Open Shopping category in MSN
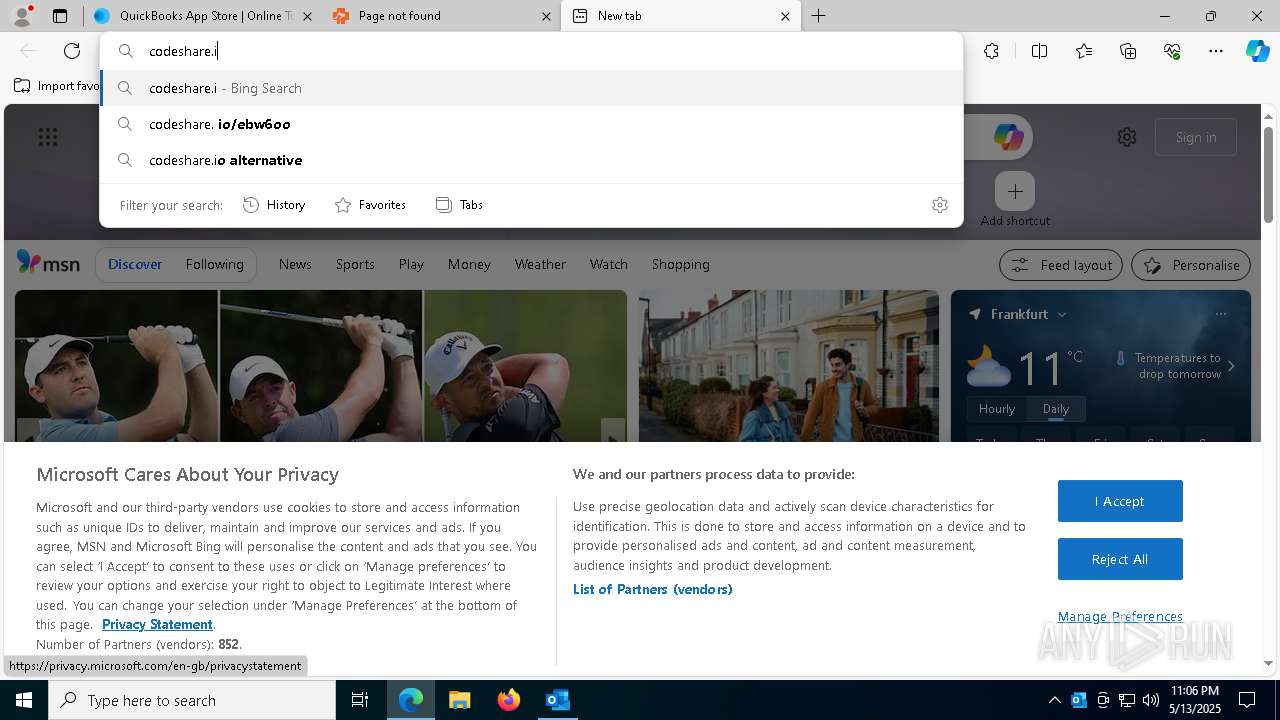 coord(681,264)
